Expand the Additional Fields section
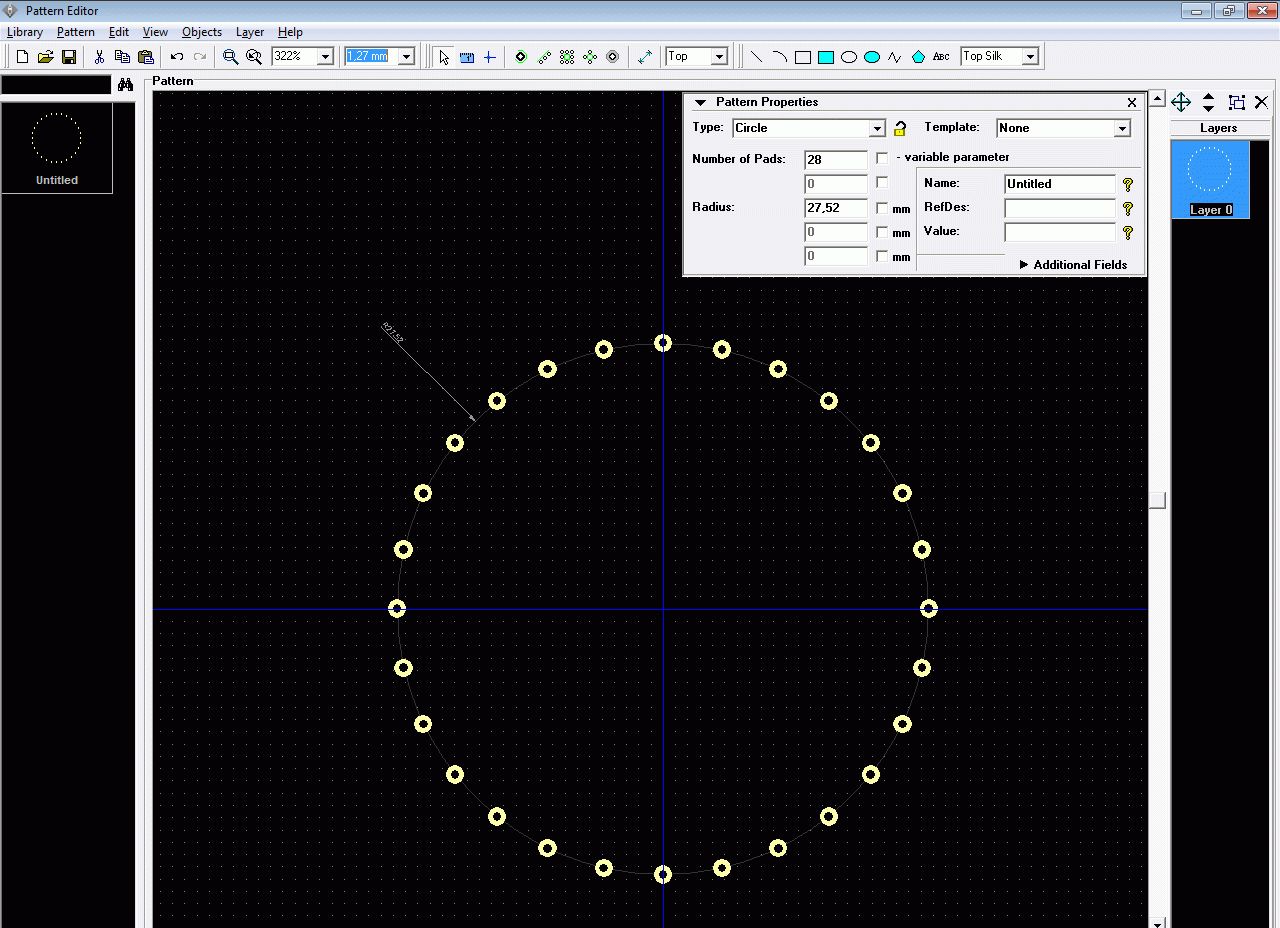This screenshot has width=1280, height=928. pos(1072,265)
